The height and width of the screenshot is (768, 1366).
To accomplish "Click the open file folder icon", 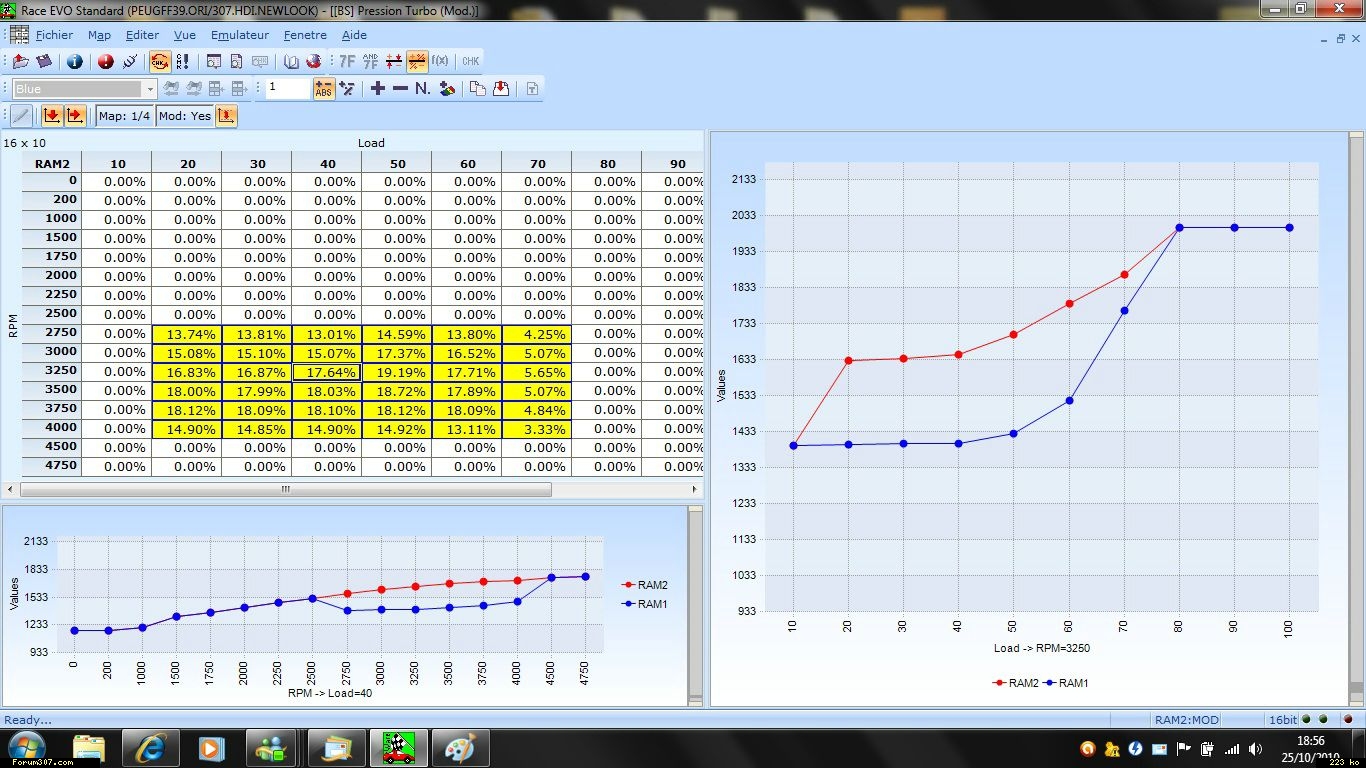I will (20, 62).
